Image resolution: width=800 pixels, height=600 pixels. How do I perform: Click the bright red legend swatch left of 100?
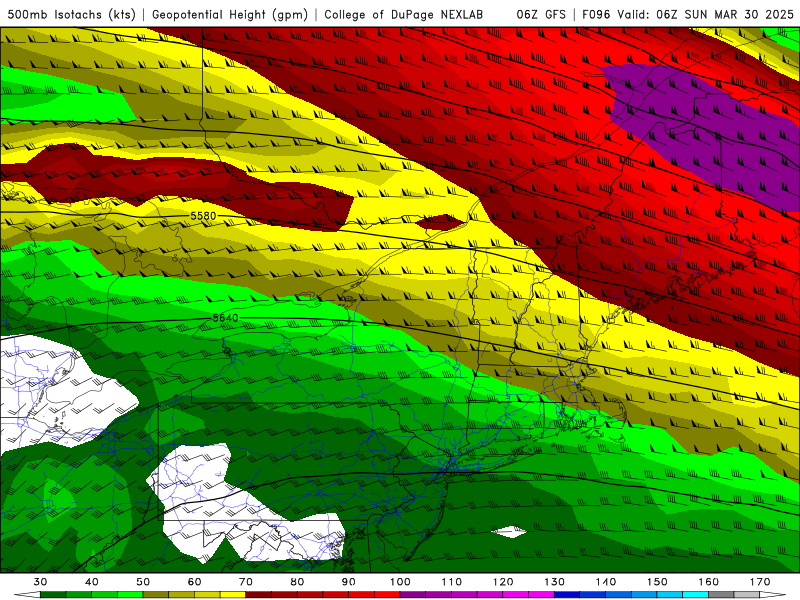pos(387,595)
